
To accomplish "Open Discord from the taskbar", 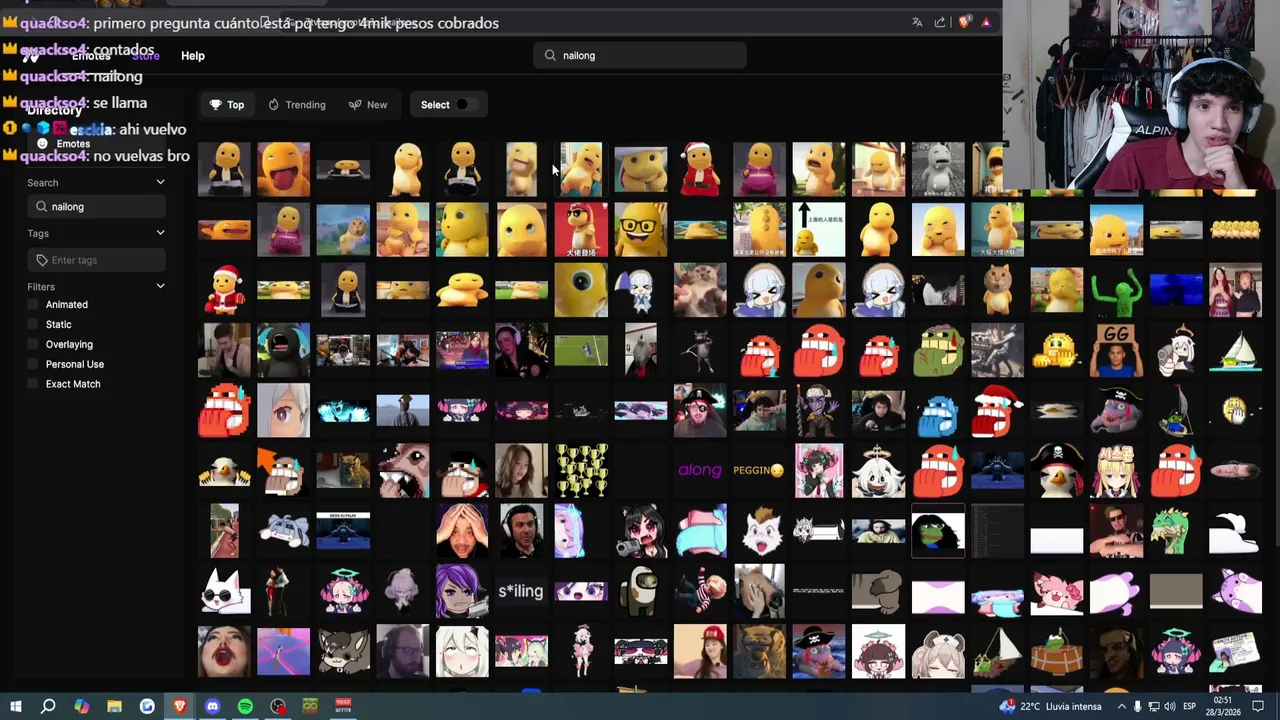I will click(212, 706).
